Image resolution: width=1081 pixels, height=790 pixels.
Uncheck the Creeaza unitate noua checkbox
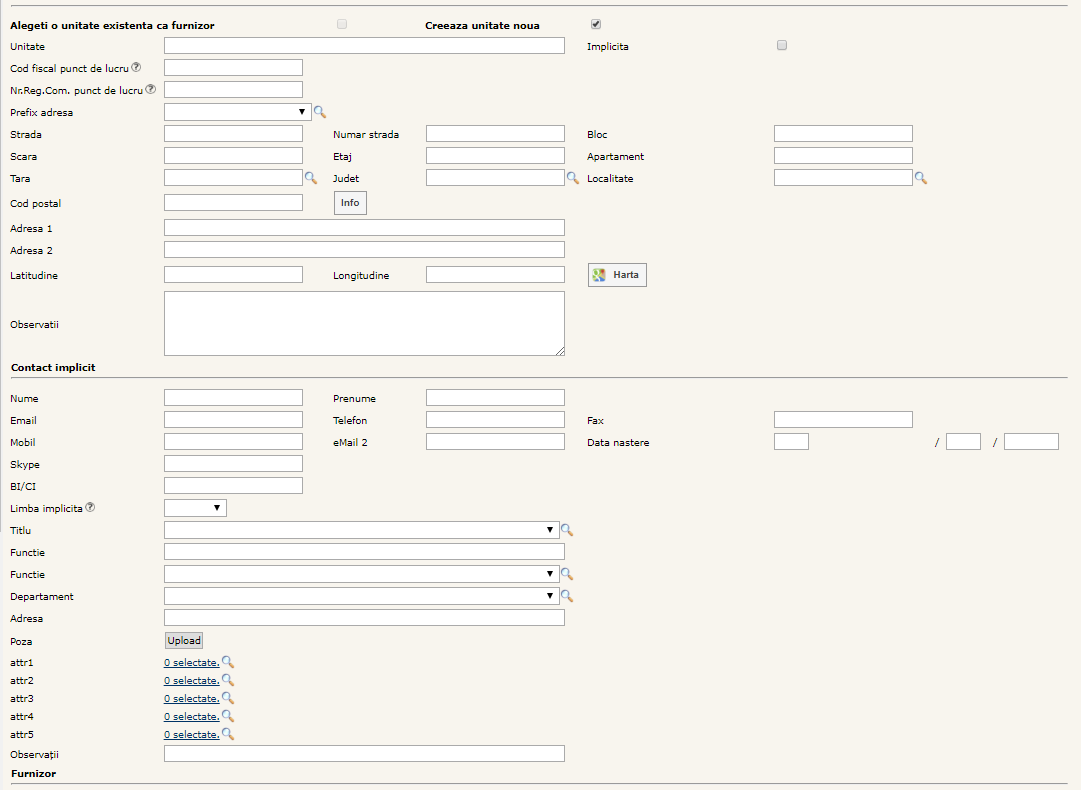tap(596, 24)
